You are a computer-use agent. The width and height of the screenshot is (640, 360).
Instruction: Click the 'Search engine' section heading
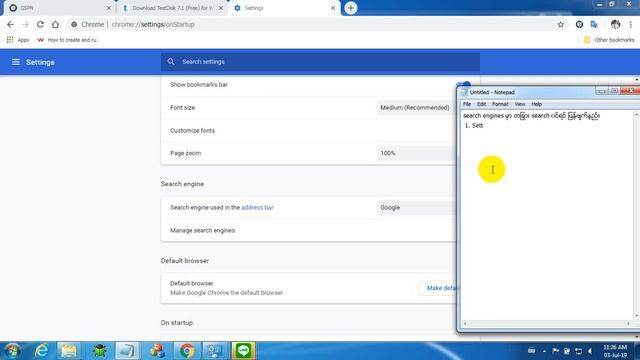(x=182, y=184)
